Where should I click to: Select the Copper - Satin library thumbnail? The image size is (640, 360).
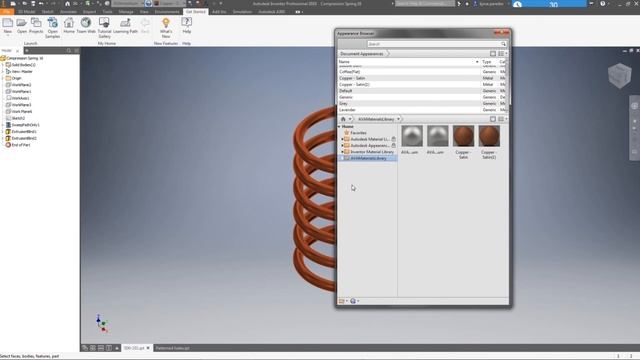coord(463,136)
